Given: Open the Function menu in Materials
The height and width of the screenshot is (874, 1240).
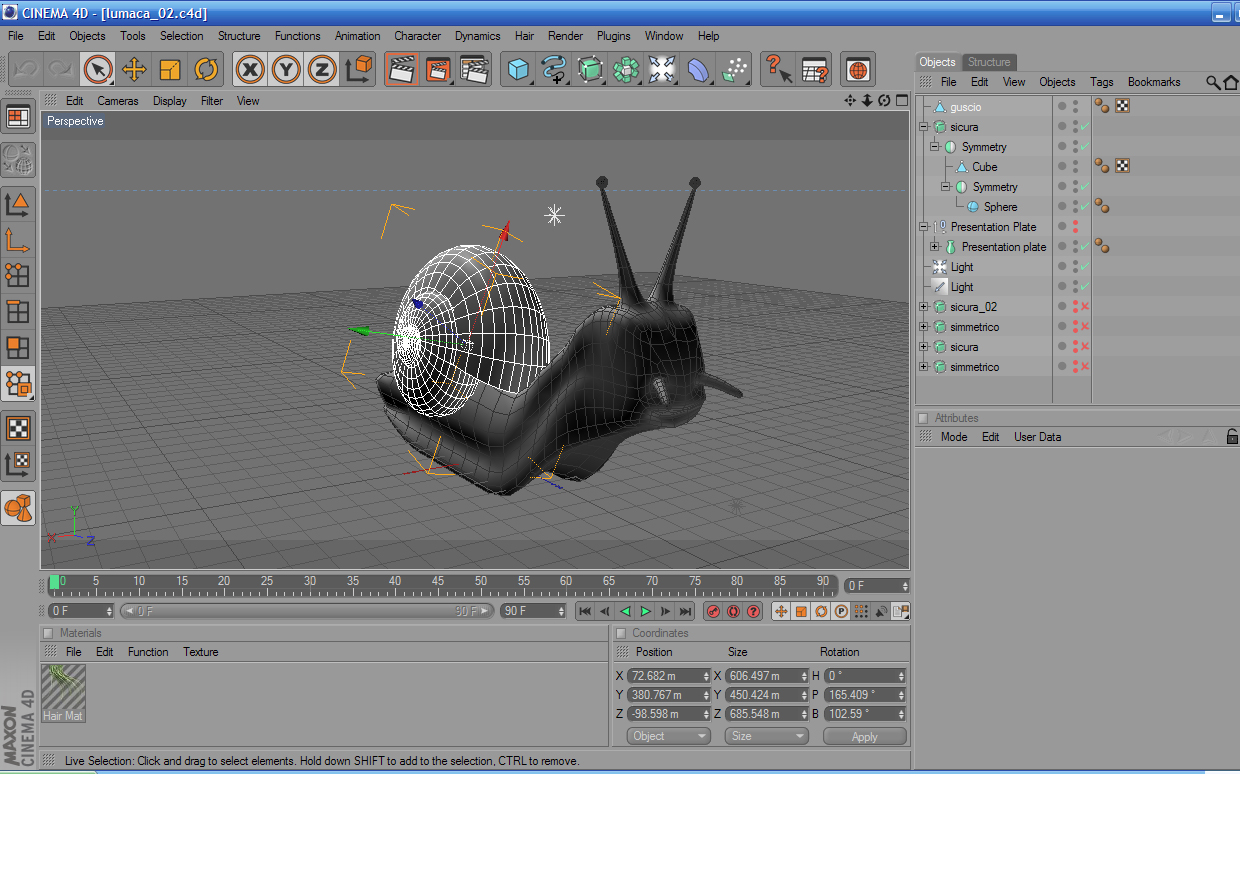Looking at the screenshot, I should click(x=148, y=652).
